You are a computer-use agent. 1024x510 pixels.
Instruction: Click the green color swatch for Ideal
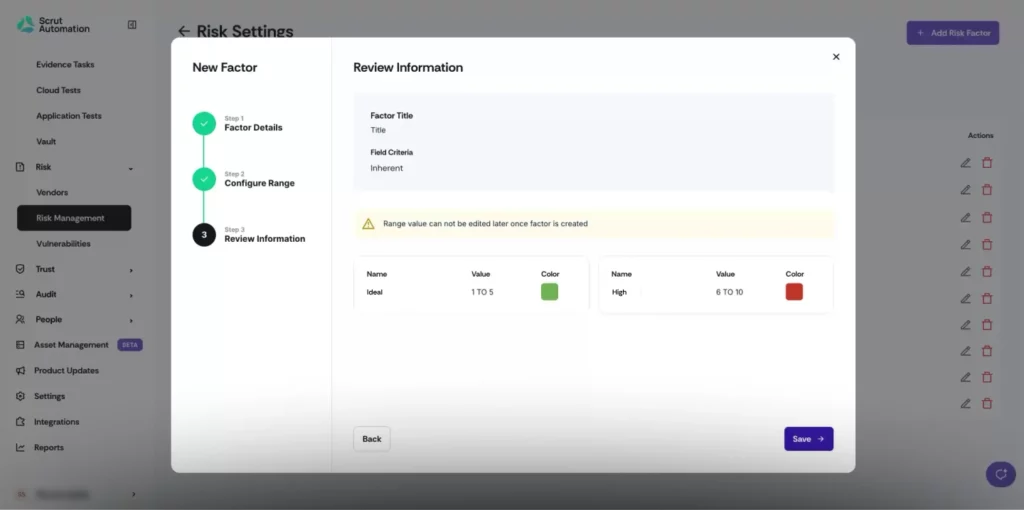click(x=549, y=292)
